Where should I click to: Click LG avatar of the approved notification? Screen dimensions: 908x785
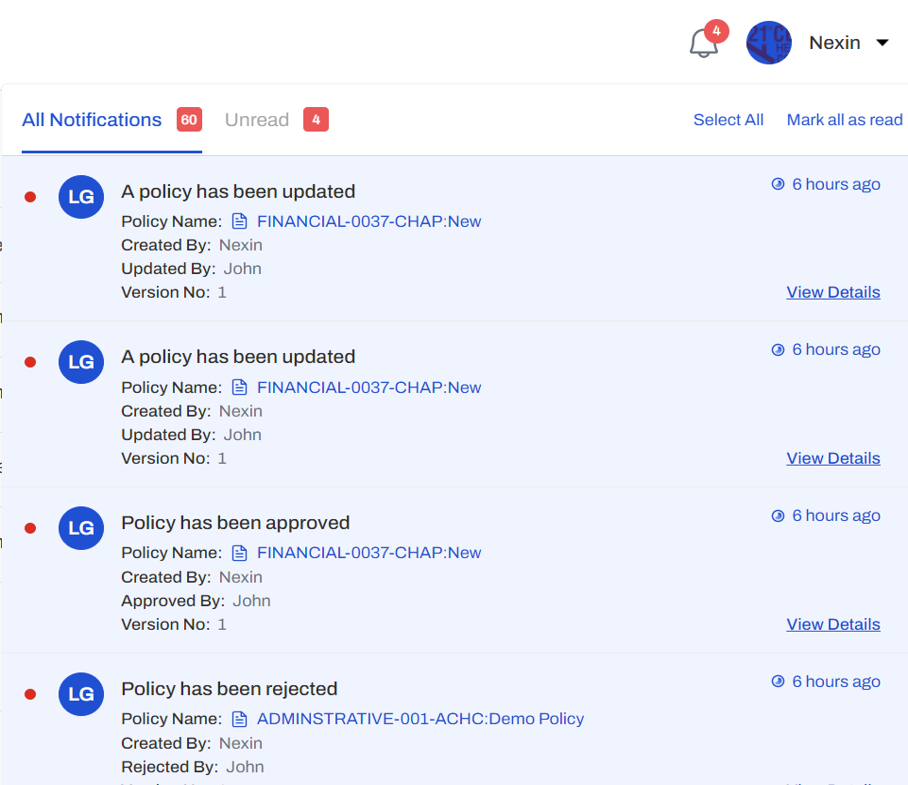(81, 528)
